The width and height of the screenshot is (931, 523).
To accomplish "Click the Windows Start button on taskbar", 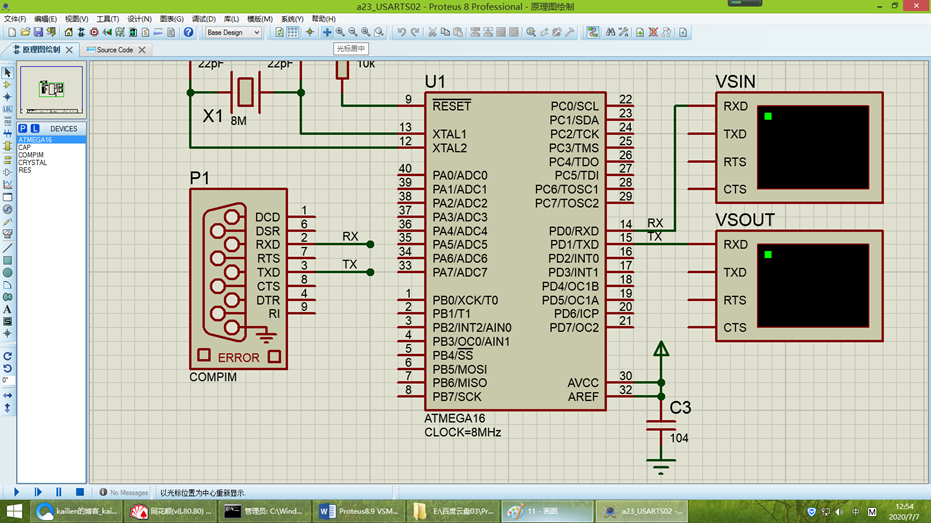I will point(14,511).
